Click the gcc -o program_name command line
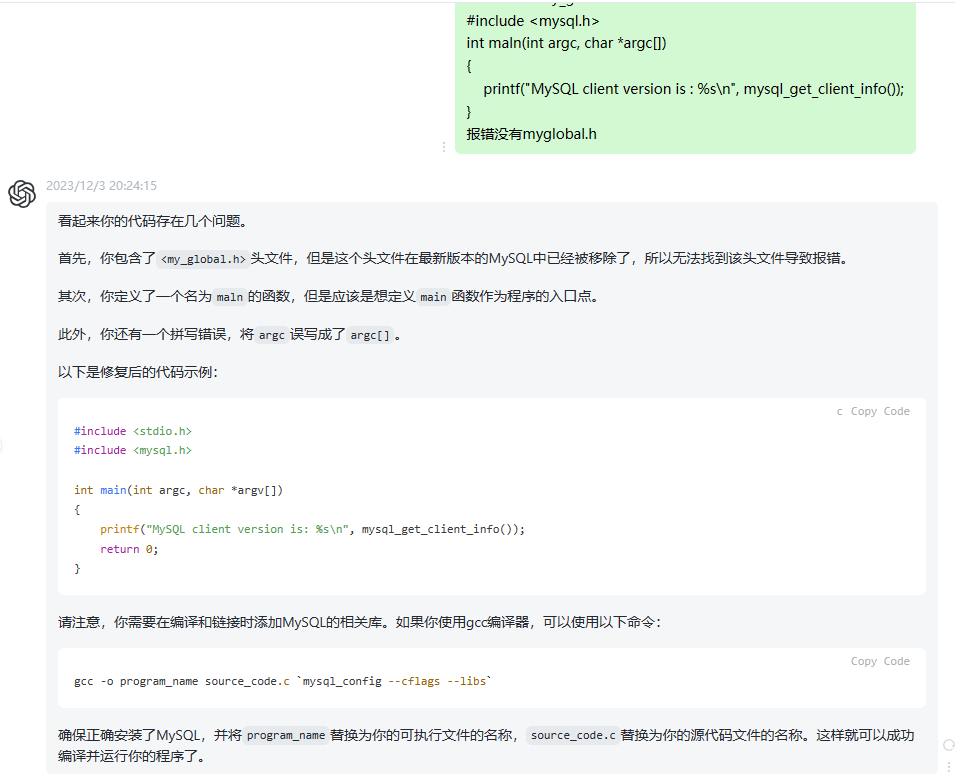Viewport: 955px width, 775px height. pyautogui.click(x=283, y=681)
